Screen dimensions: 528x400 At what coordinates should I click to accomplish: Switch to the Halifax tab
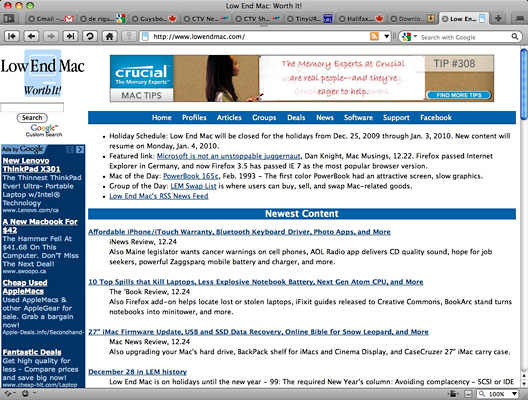(360, 19)
